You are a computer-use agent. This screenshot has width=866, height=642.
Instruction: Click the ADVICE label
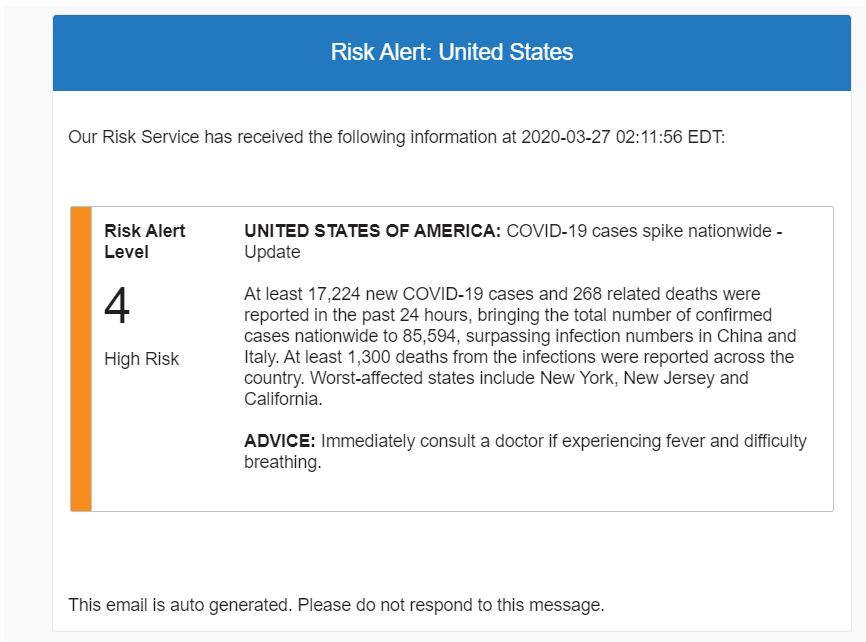280,441
